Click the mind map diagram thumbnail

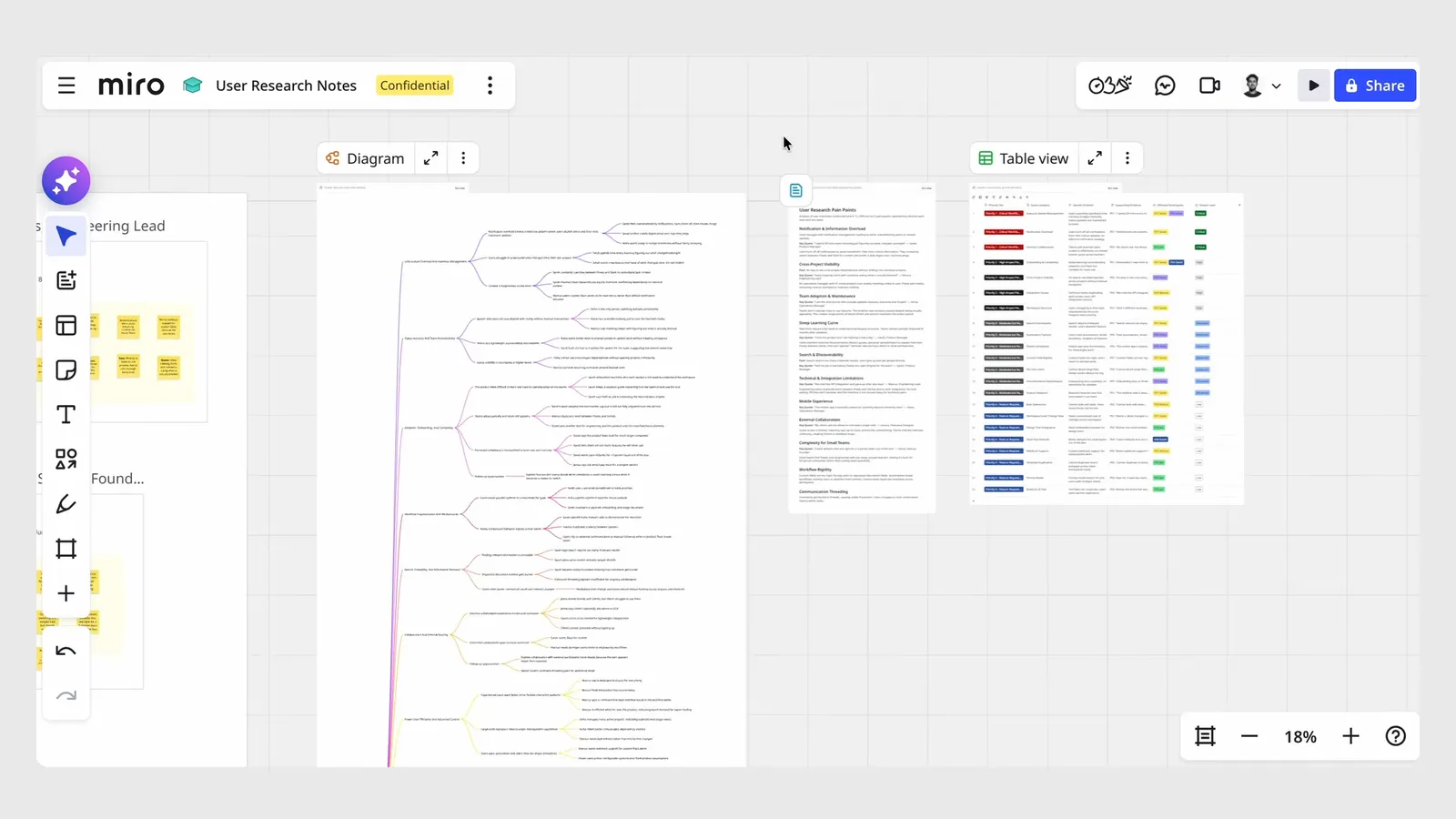[x=531, y=475]
